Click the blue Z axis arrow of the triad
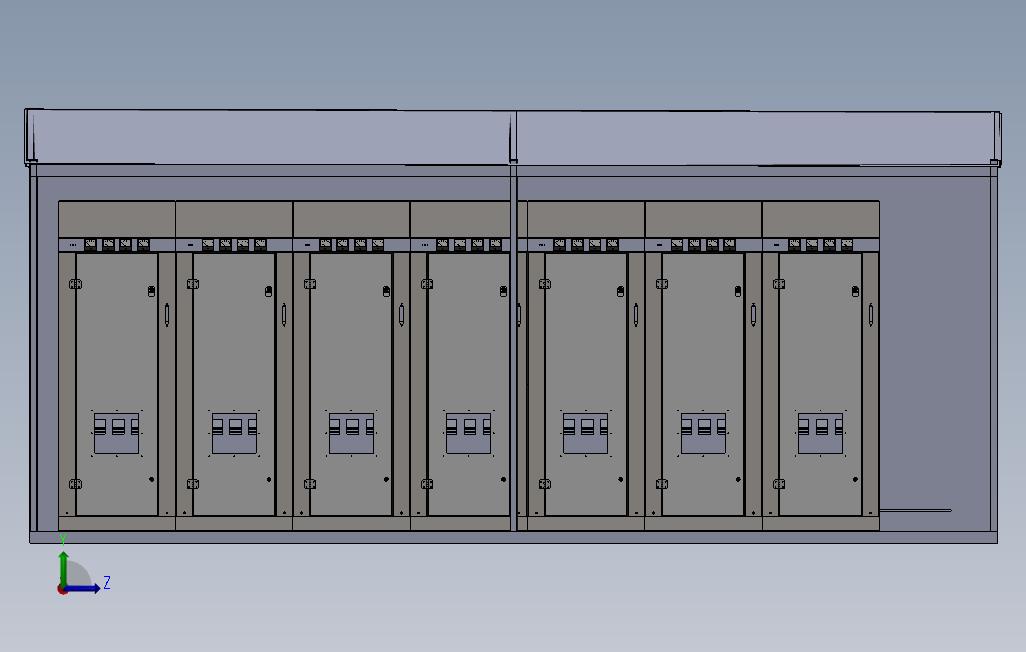Image resolution: width=1026 pixels, height=652 pixels. click(x=84, y=588)
